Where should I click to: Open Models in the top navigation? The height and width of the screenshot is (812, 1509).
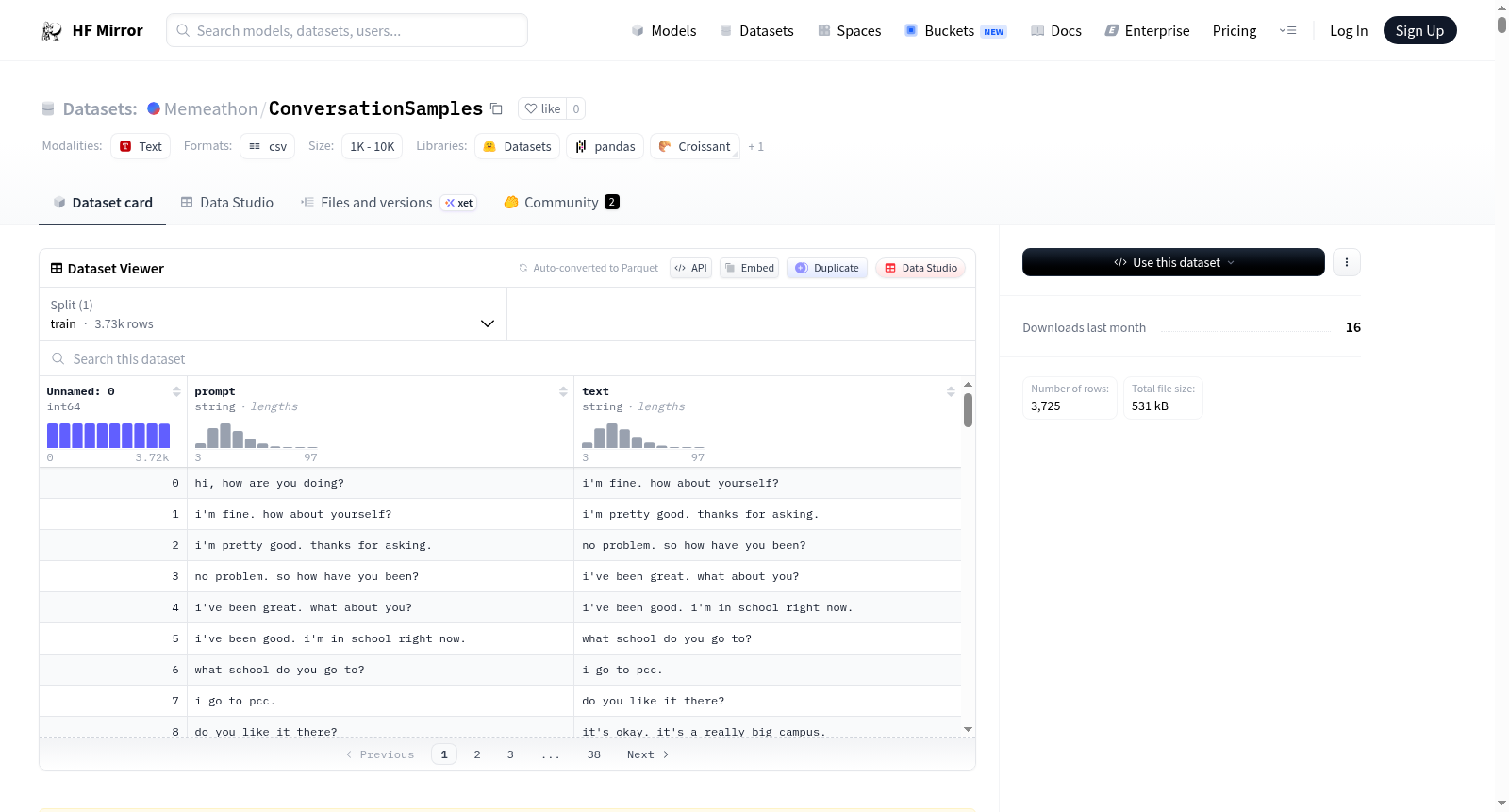664,31
